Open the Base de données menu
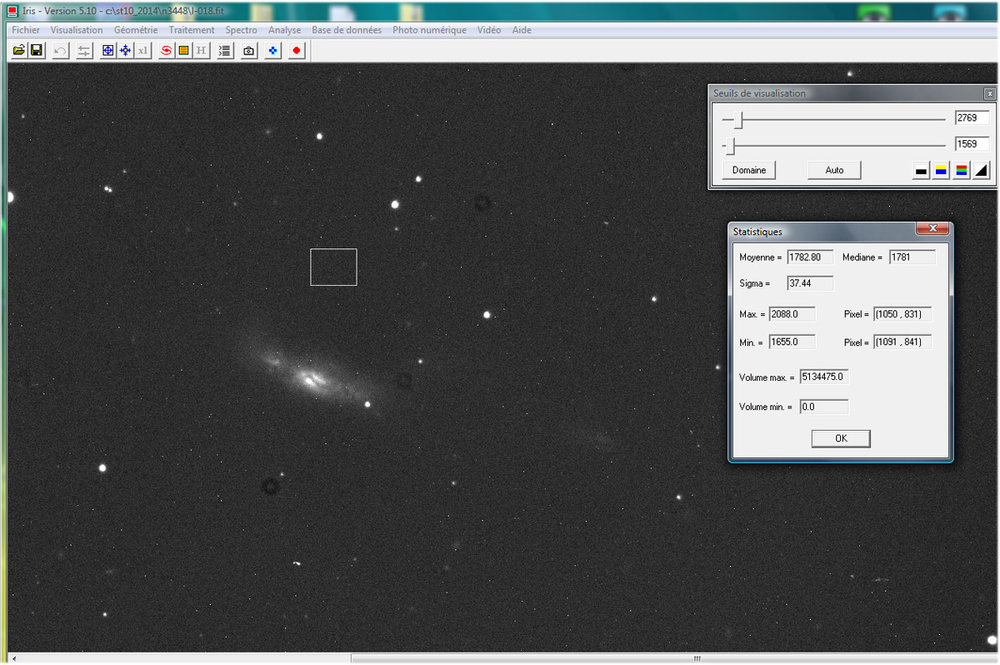The width and height of the screenshot is (1000, 665). tap(346, 30)
